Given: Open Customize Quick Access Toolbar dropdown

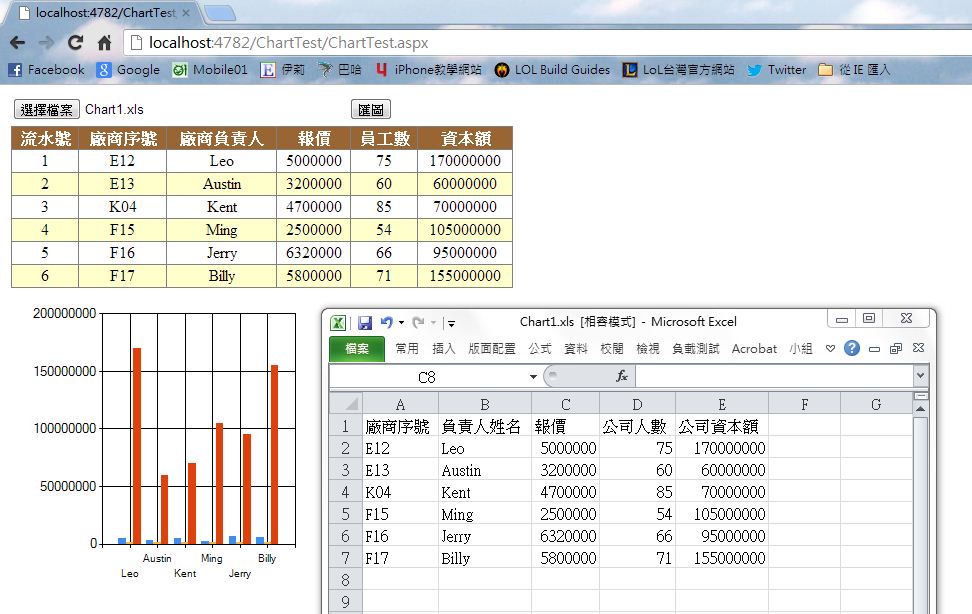Looking at the screenshot, I should click(452, 323).
